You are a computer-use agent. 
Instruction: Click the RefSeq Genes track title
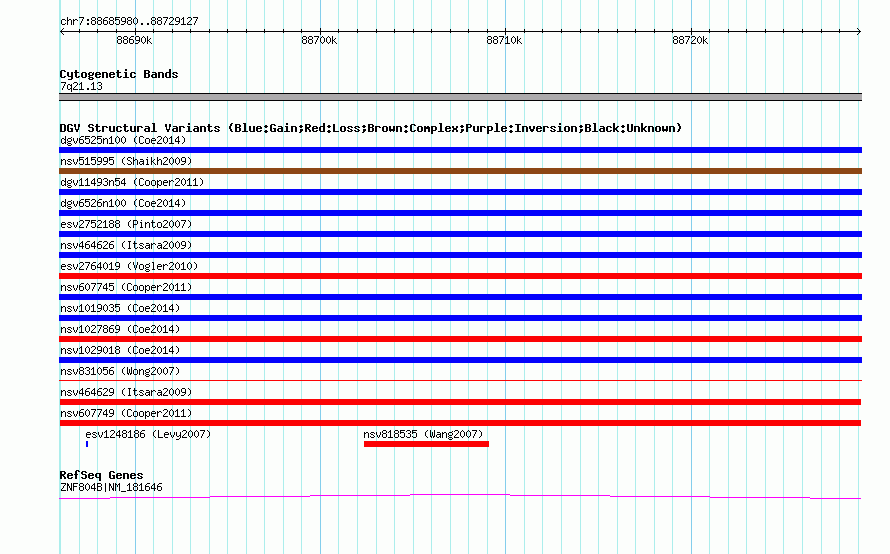click(x=102, y=475)
